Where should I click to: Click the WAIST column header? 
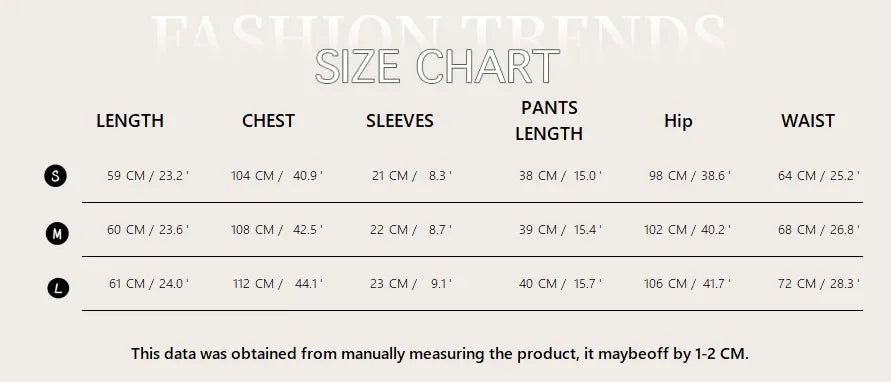tap(807, 121)
